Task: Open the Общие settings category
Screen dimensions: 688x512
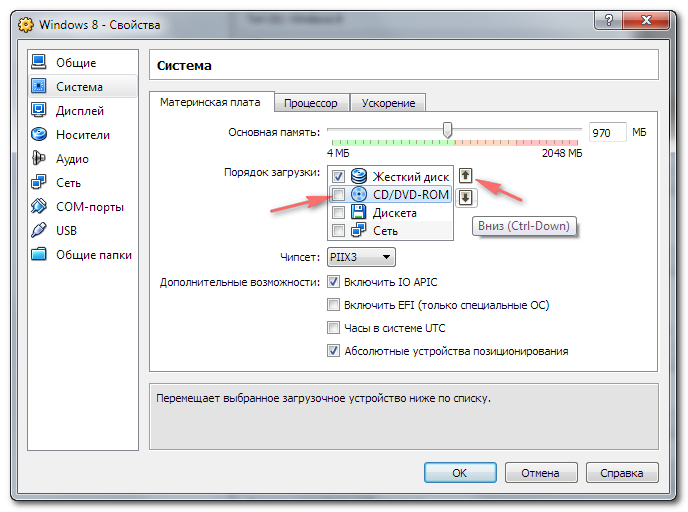Action: tap(82, 63)
